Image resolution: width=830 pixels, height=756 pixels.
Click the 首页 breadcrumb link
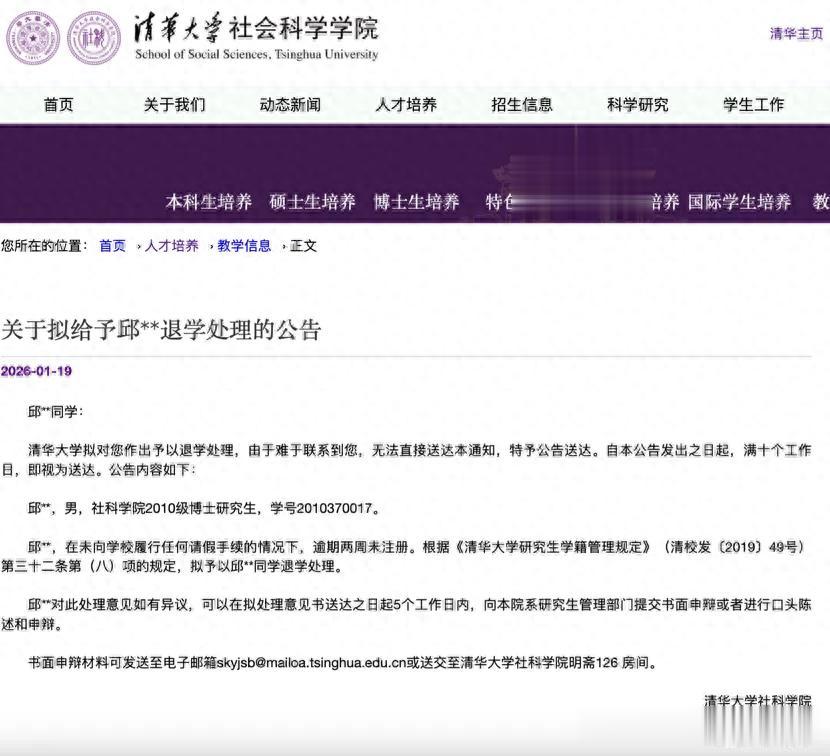pos(112,246)
